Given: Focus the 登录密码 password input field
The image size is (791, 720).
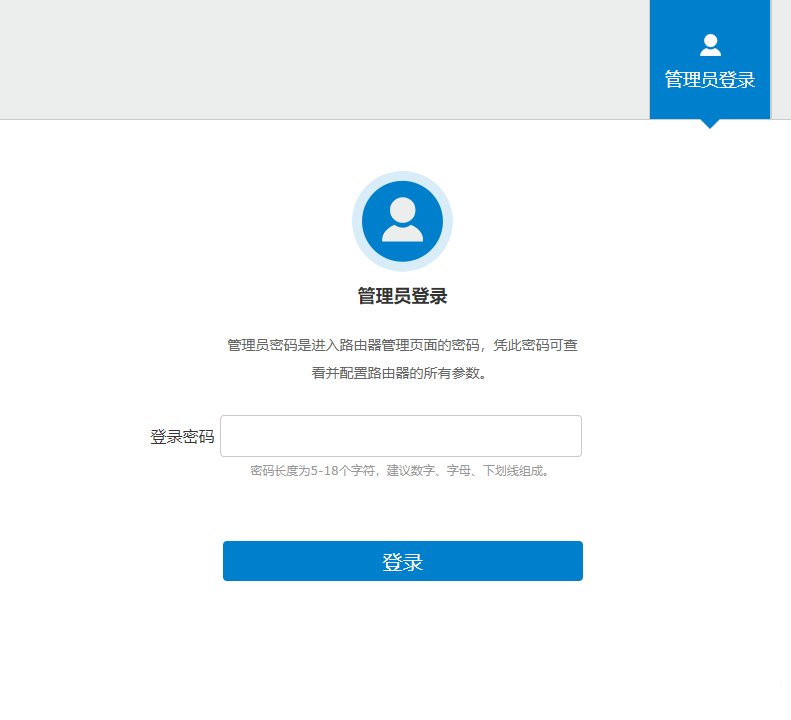Looking at the screenshot, I should [x=400, y=436].
